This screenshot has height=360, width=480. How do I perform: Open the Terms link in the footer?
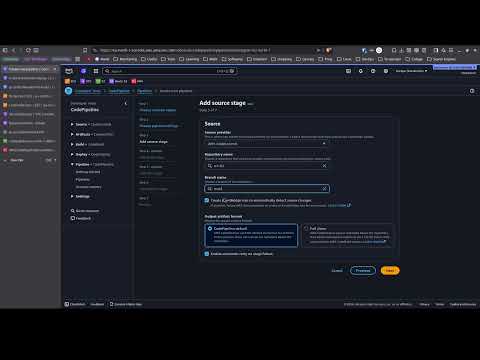point(440,304)
